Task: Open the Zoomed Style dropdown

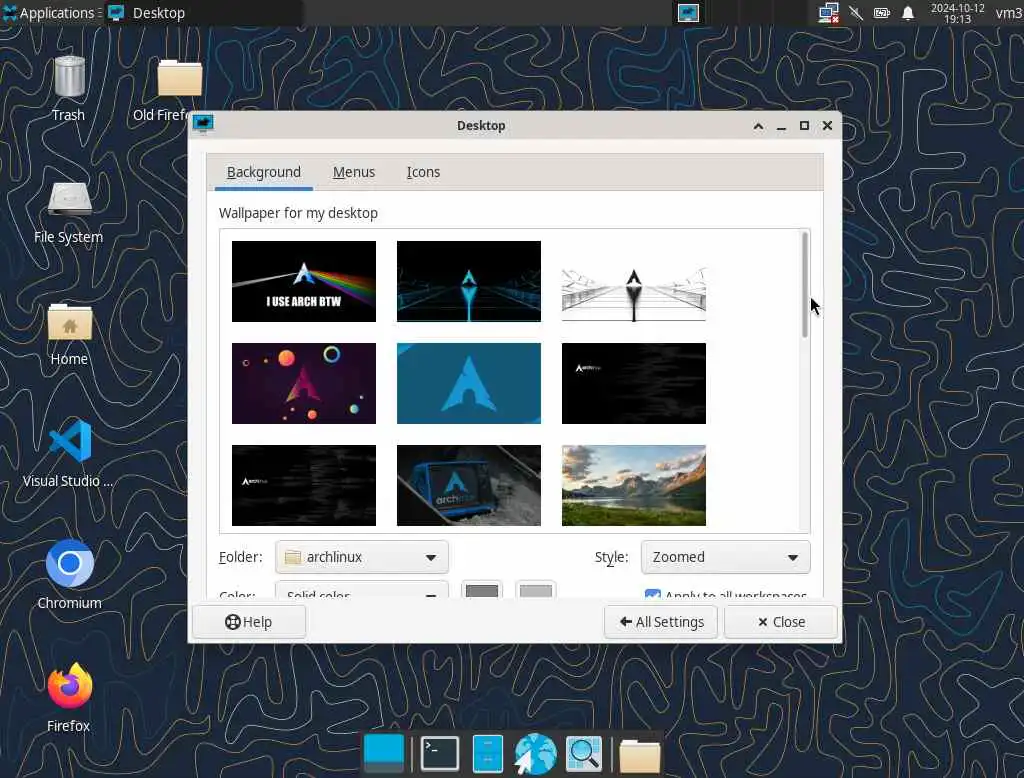Action: click(x=726, y=557)
